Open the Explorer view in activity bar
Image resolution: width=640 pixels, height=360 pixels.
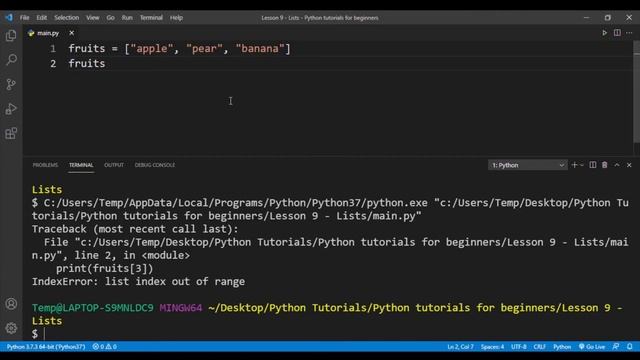(11, 36)
